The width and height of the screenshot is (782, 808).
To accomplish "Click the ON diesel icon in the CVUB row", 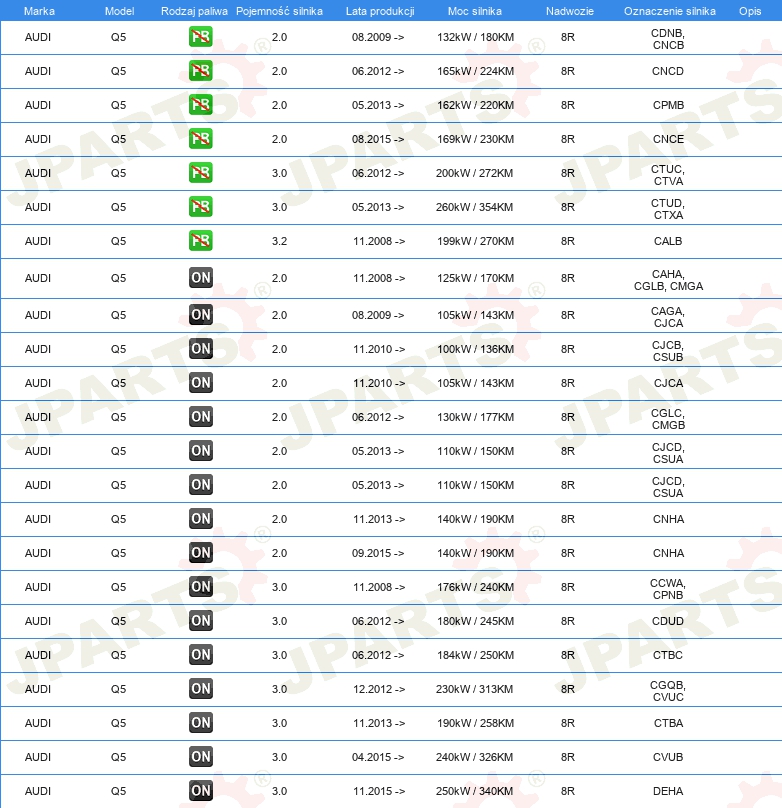I will point(200,757).
